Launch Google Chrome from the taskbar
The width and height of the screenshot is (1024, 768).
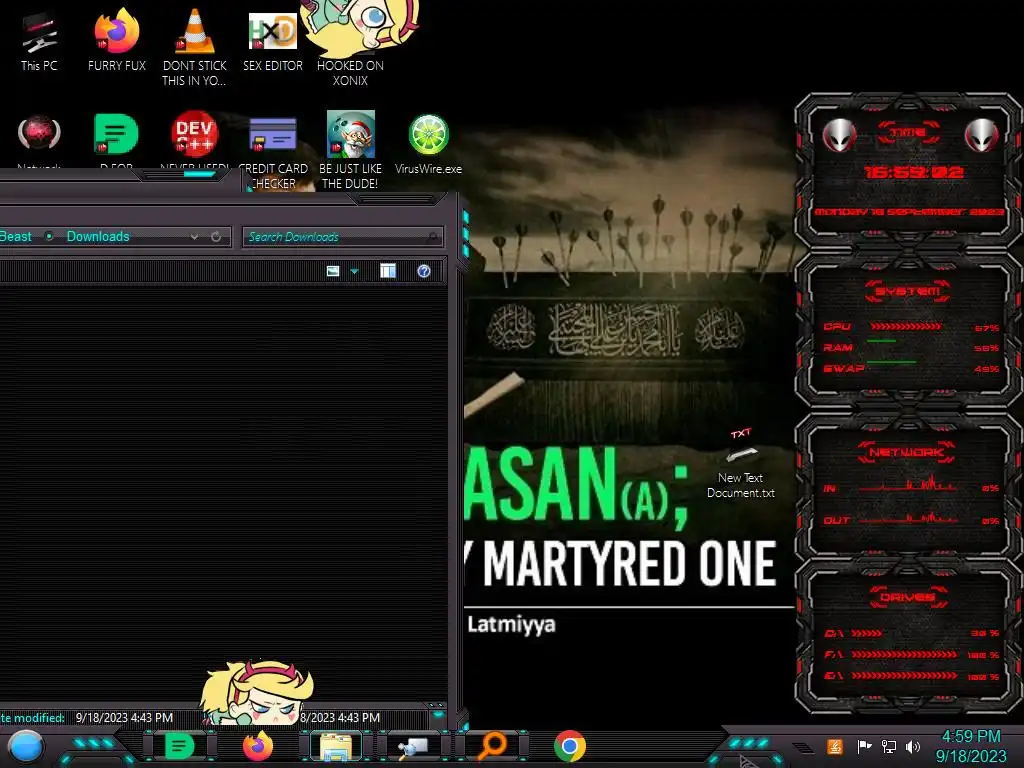coord(569,746)
